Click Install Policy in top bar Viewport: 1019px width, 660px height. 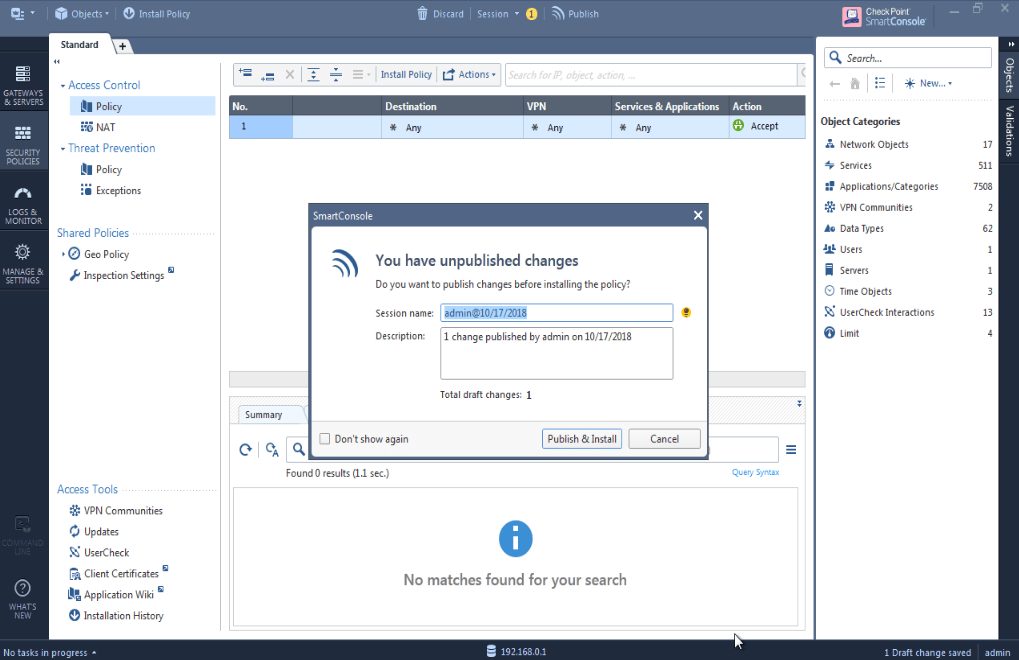pyautogui.click(x=157, y=14)
